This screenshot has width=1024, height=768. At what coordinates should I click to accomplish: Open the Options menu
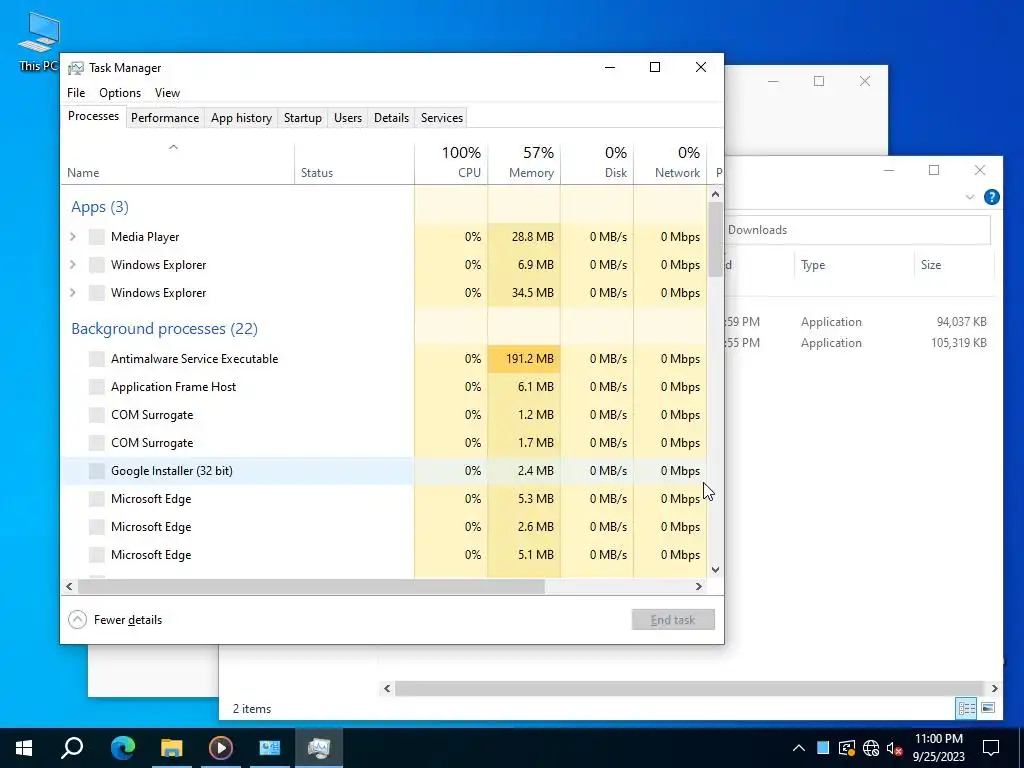coord(120,93)
